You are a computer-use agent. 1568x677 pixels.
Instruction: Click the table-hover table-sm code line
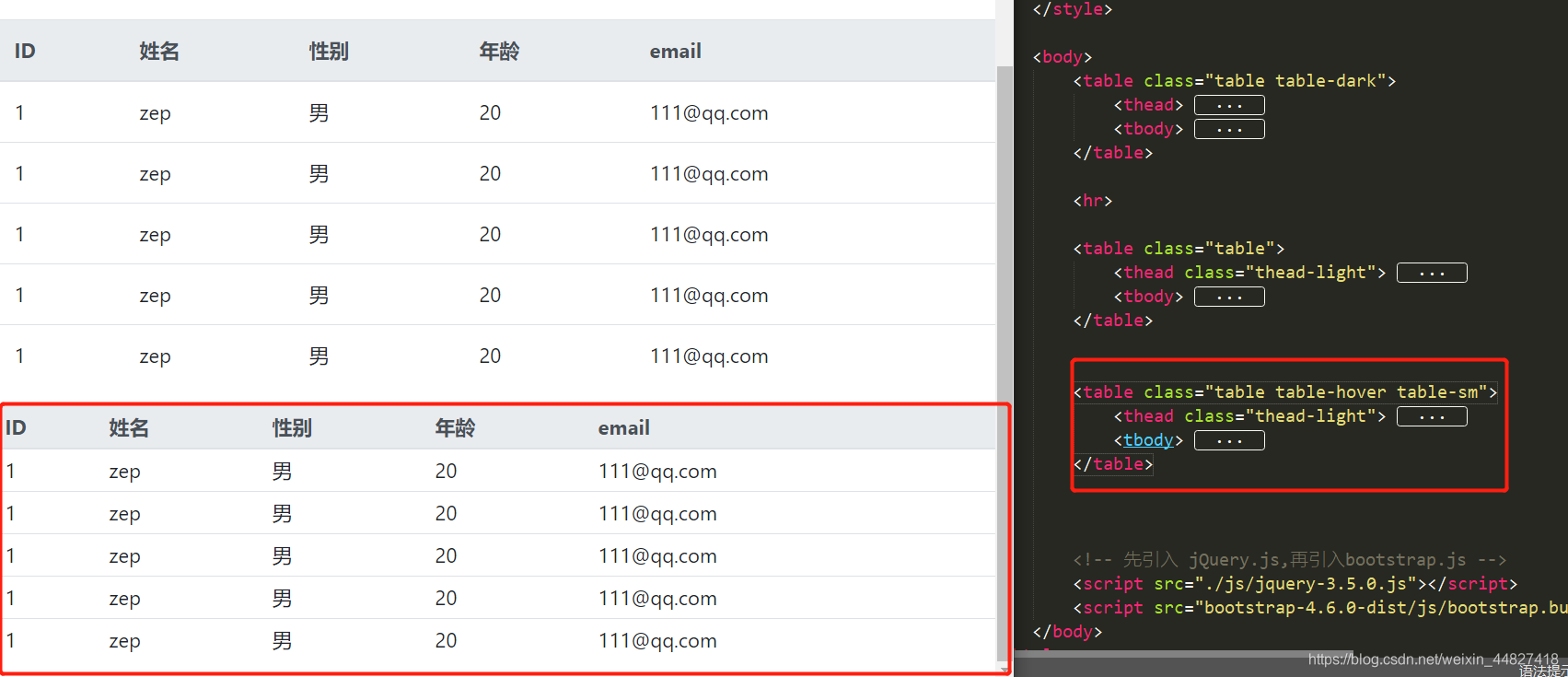[x=1285, y=392]
